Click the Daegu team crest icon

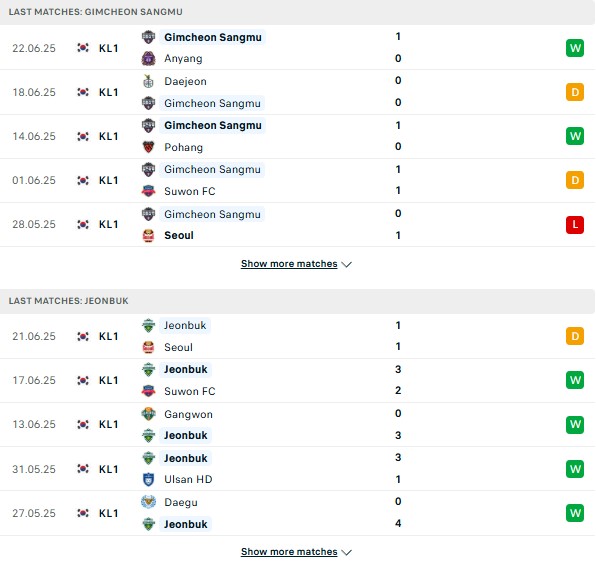tap(148, 502)
